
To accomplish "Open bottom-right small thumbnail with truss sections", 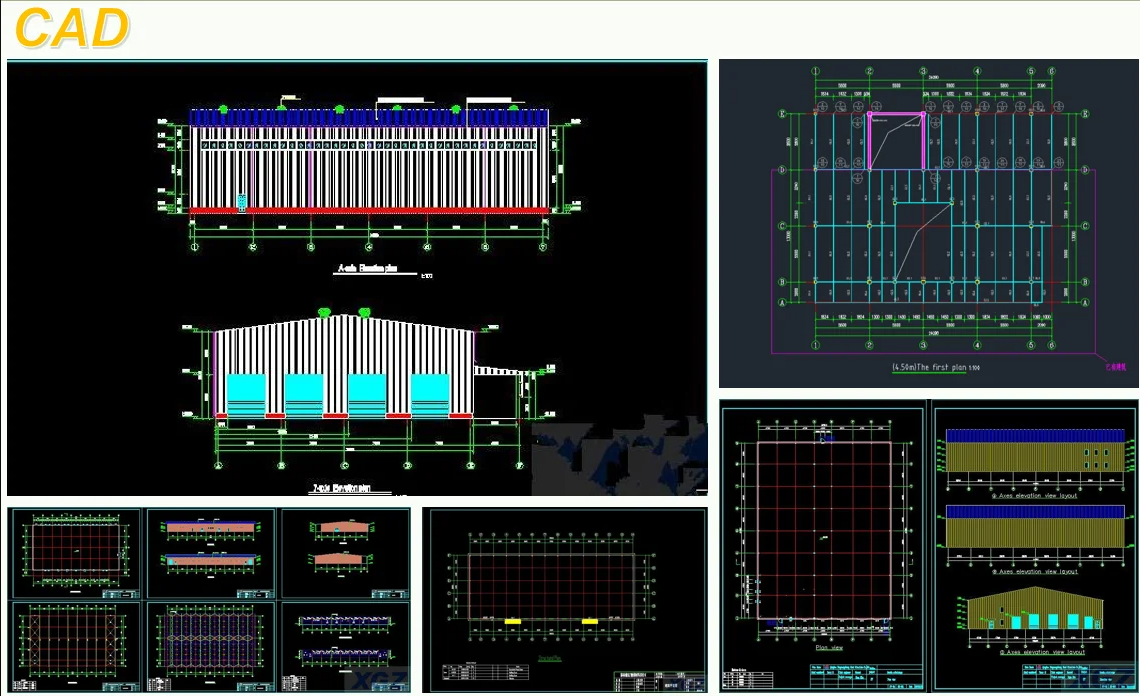I will pos(345,643).
